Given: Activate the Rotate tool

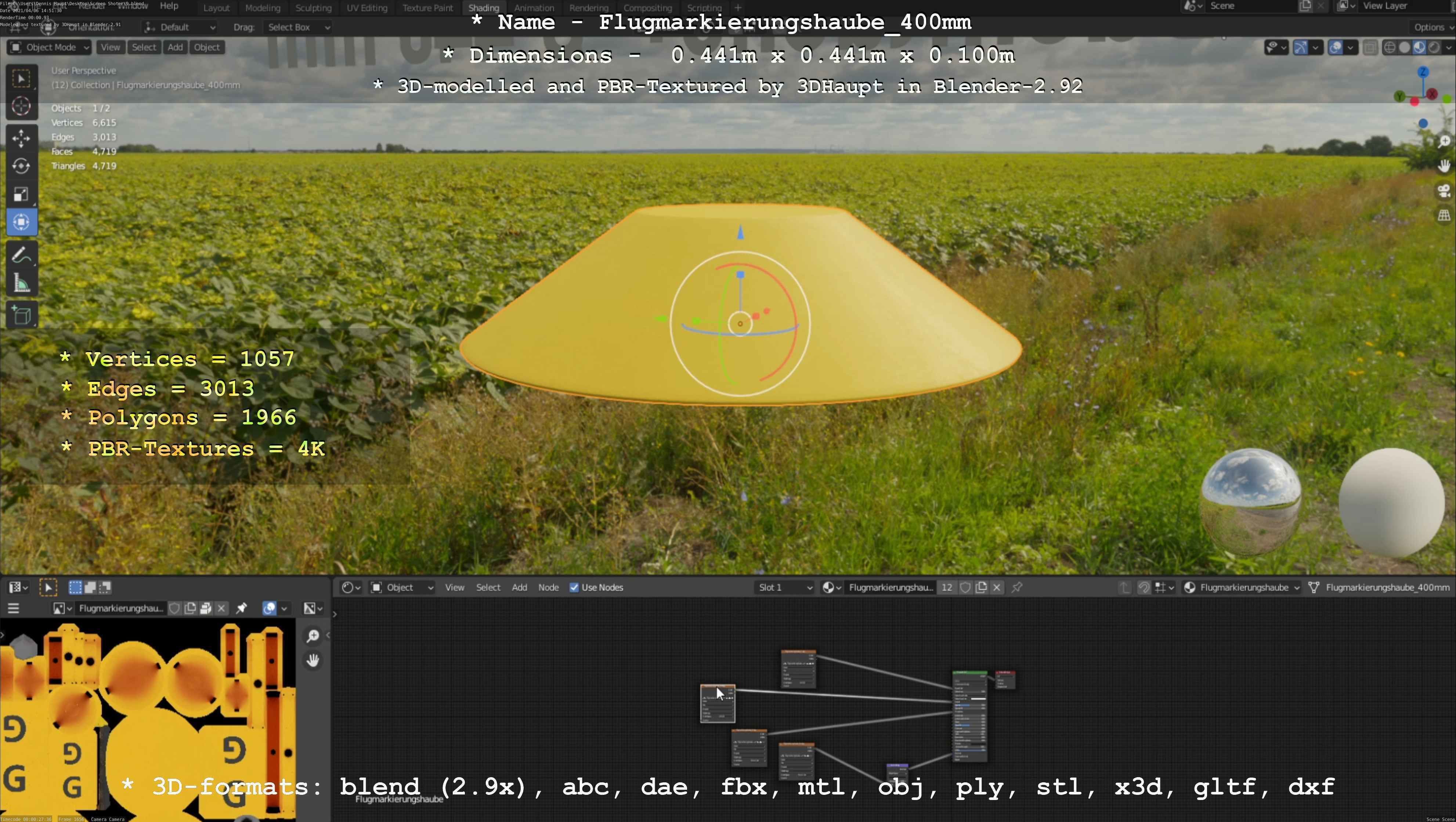Looking at the screenshot, I should coord(21,166).
